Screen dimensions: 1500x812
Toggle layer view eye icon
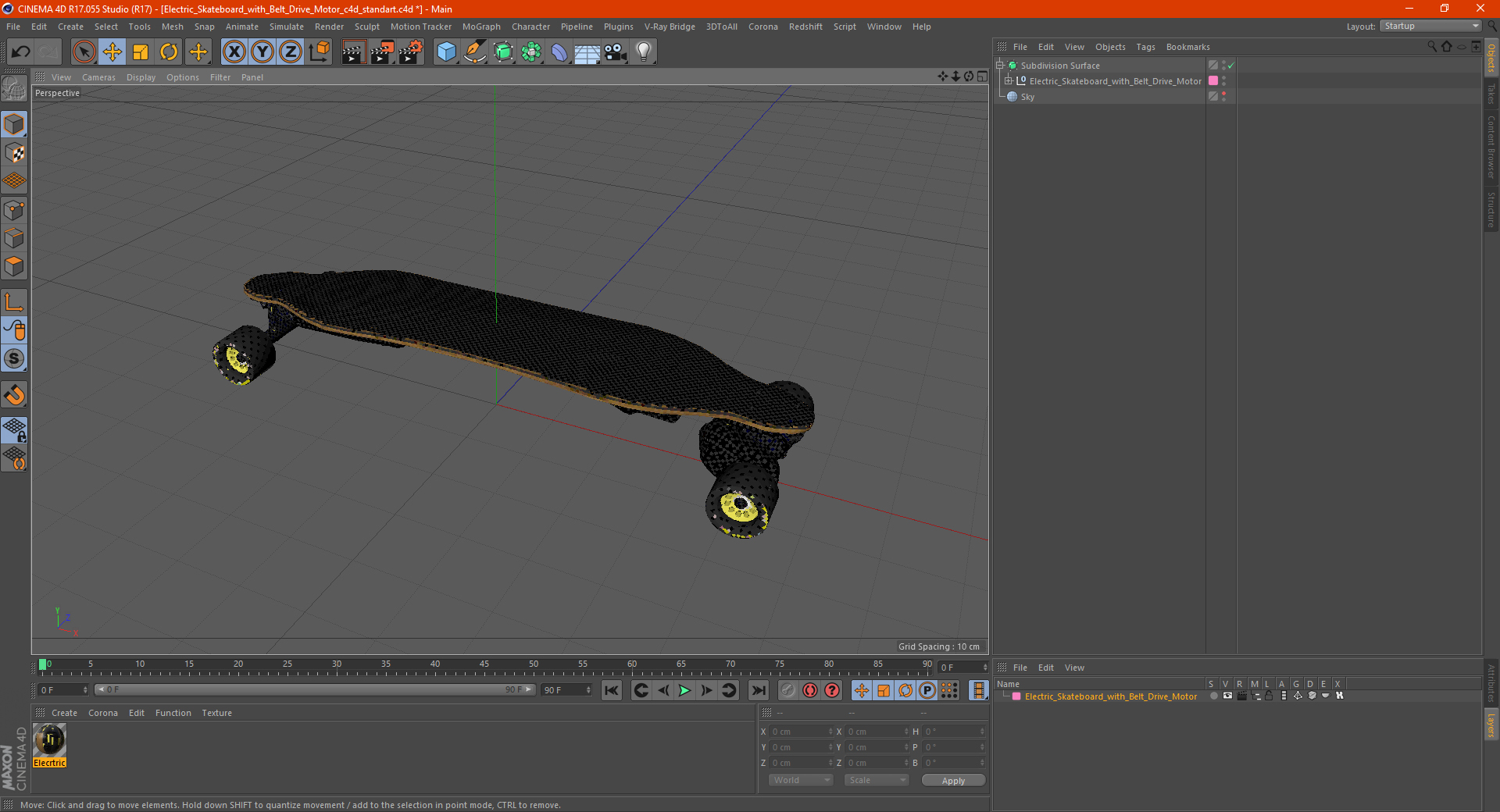(1227, 696)
